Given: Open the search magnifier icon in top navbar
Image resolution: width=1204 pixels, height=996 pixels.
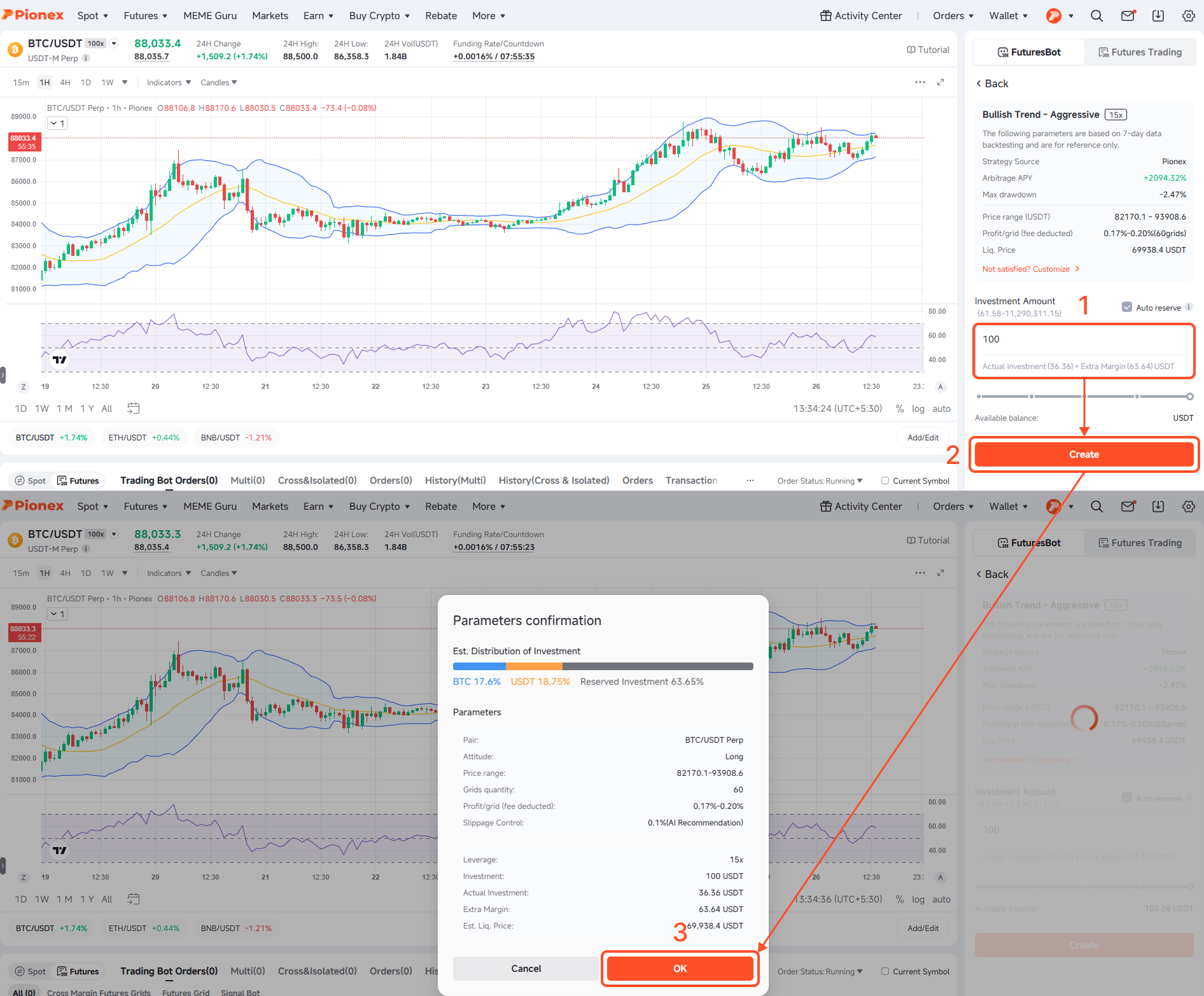Looking at the screenshot, I should pyautogui.click(x=1096, y=16).
